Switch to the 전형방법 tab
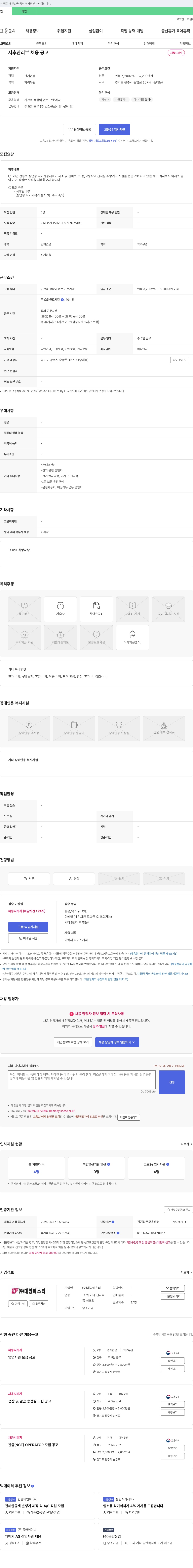 [149, 44]
